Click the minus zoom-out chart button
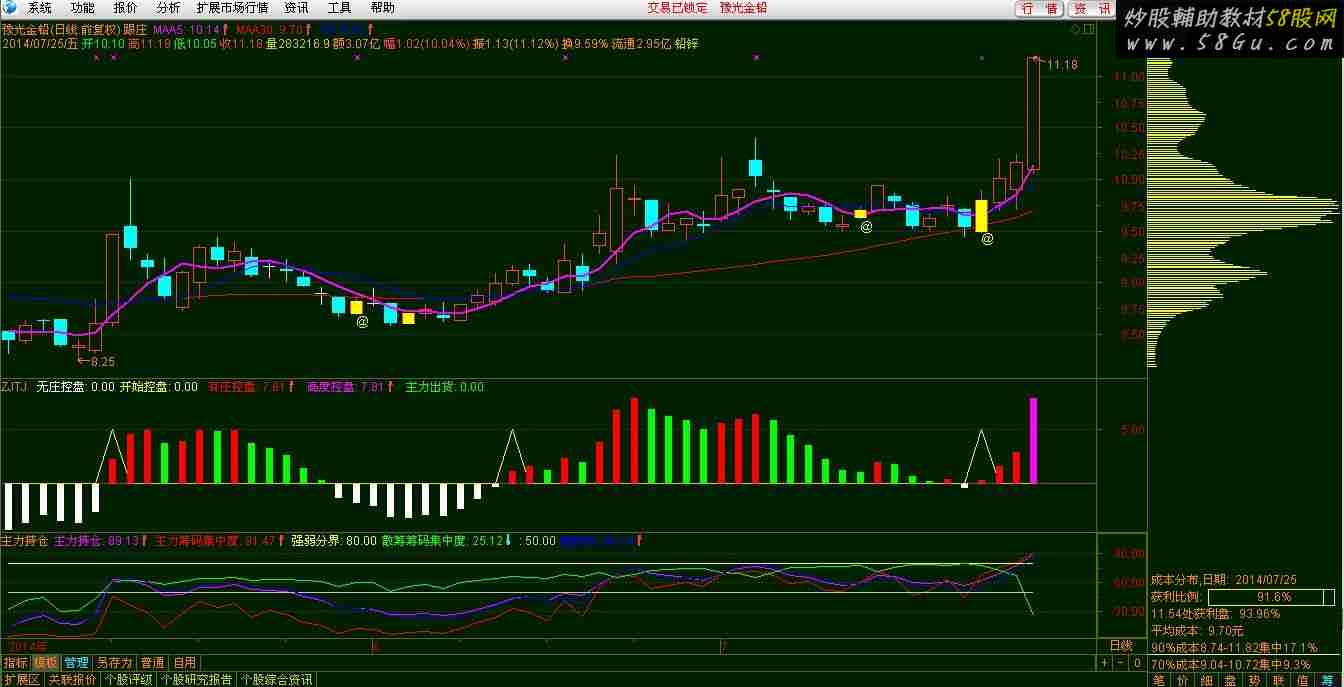The image size is (1344, 687). click(x=1120, y=662)
